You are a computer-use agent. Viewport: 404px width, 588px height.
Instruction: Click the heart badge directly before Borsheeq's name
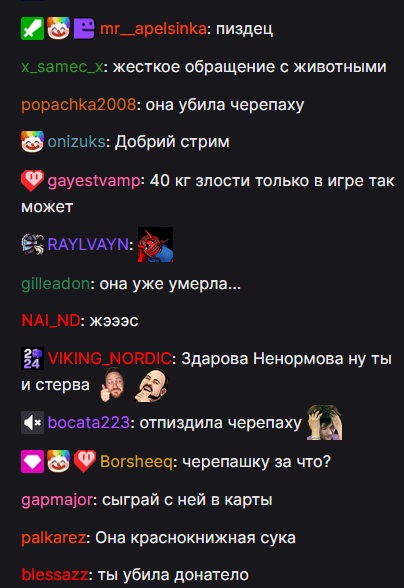(x=84, y=461)
